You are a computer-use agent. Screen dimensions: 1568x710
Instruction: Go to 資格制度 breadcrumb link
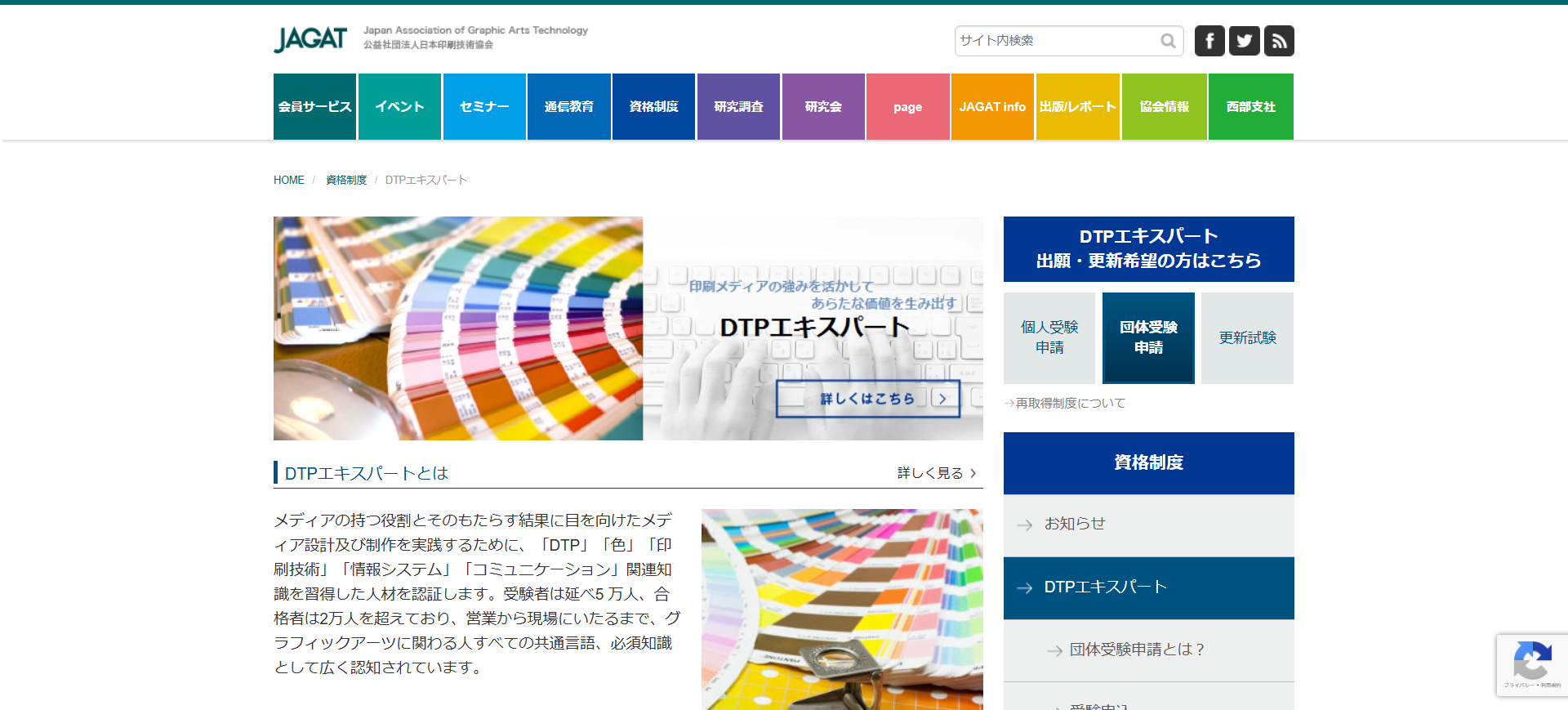[x=346, y=180]
